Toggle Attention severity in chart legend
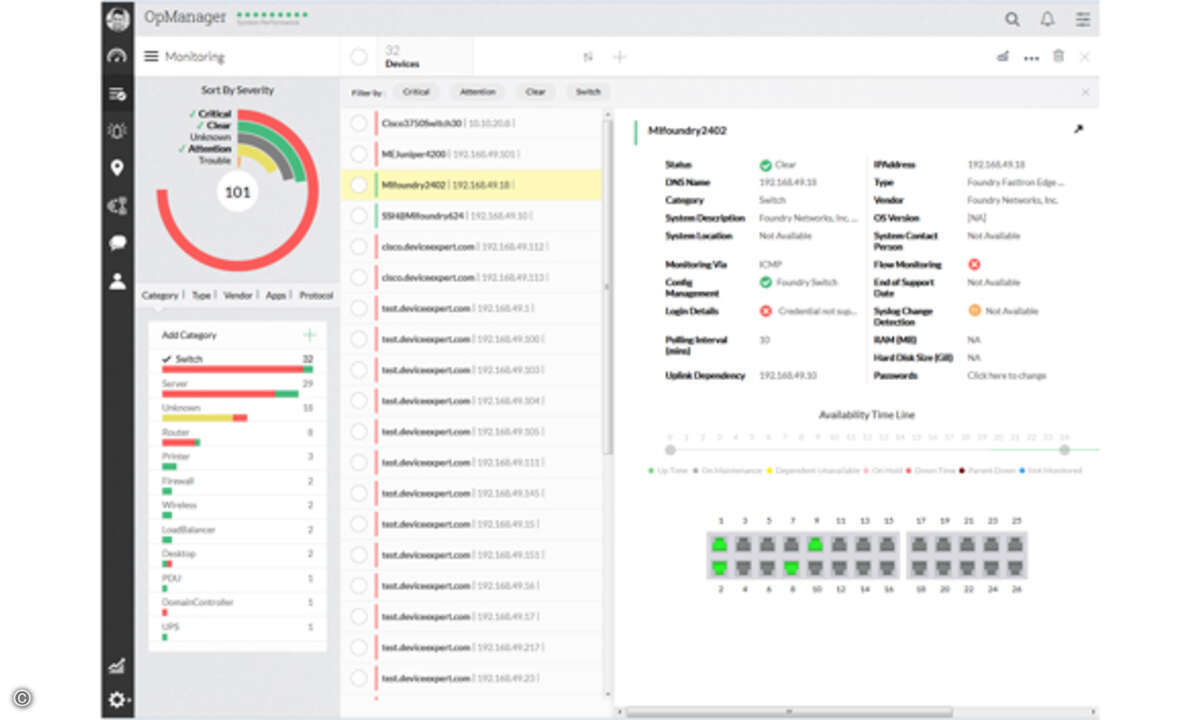Image resolution: width=1200 pixels, height=720 pixels. 210,149
